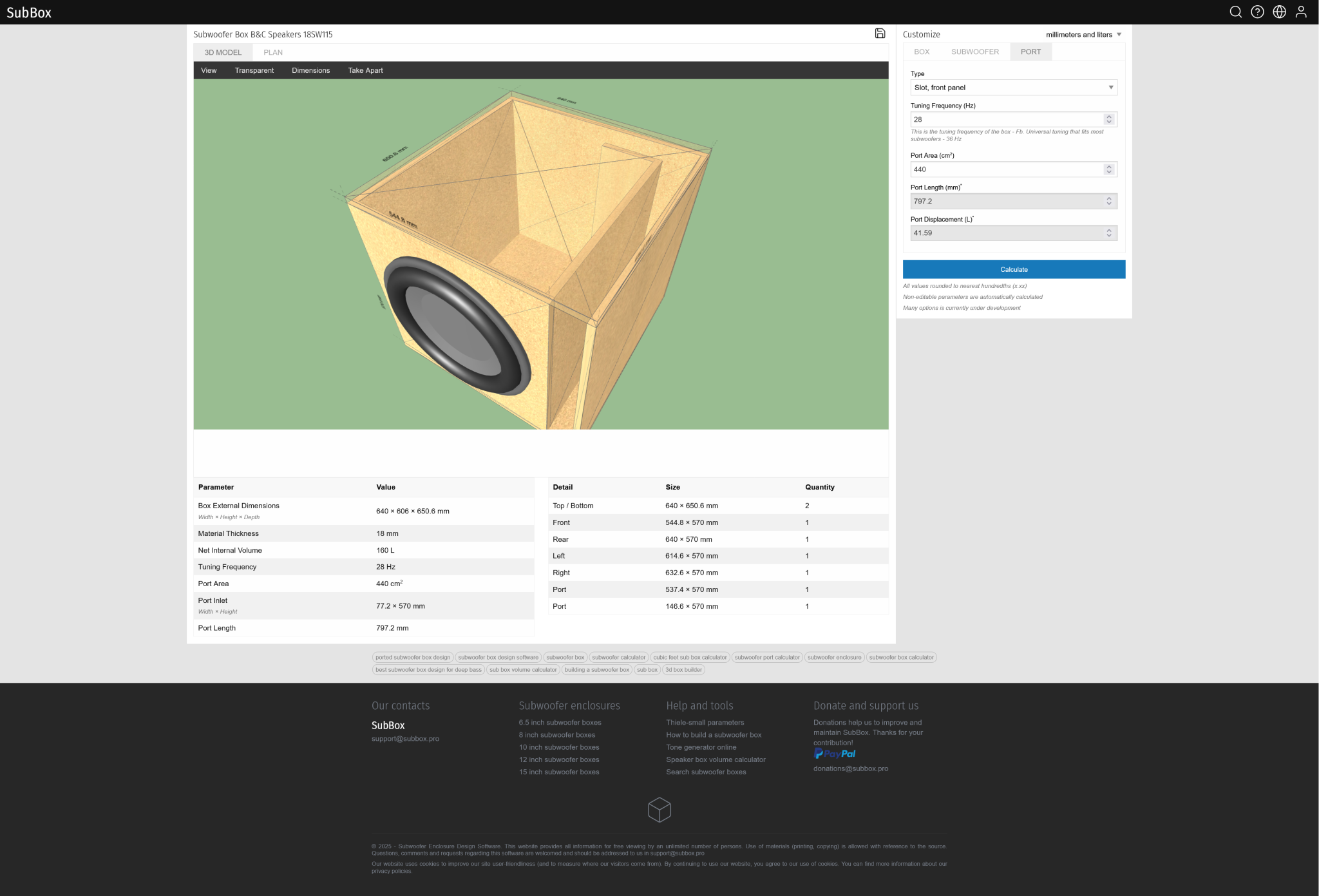Click Take Apart in viewer toolbar
The width and height of the screenshot is (1319, 896).
point(365,71)
